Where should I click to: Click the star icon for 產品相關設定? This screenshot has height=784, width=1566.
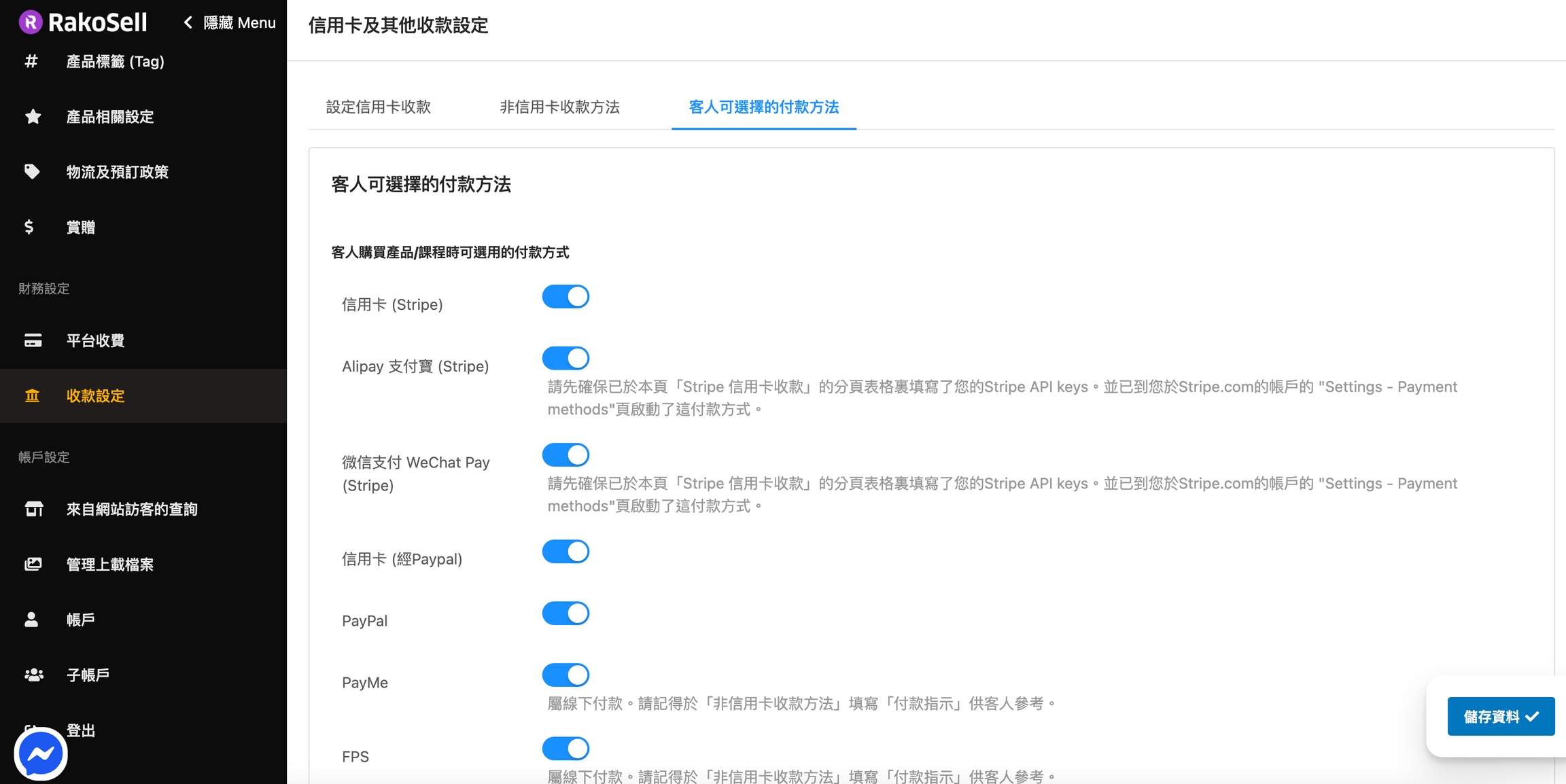tap(33, 117)
